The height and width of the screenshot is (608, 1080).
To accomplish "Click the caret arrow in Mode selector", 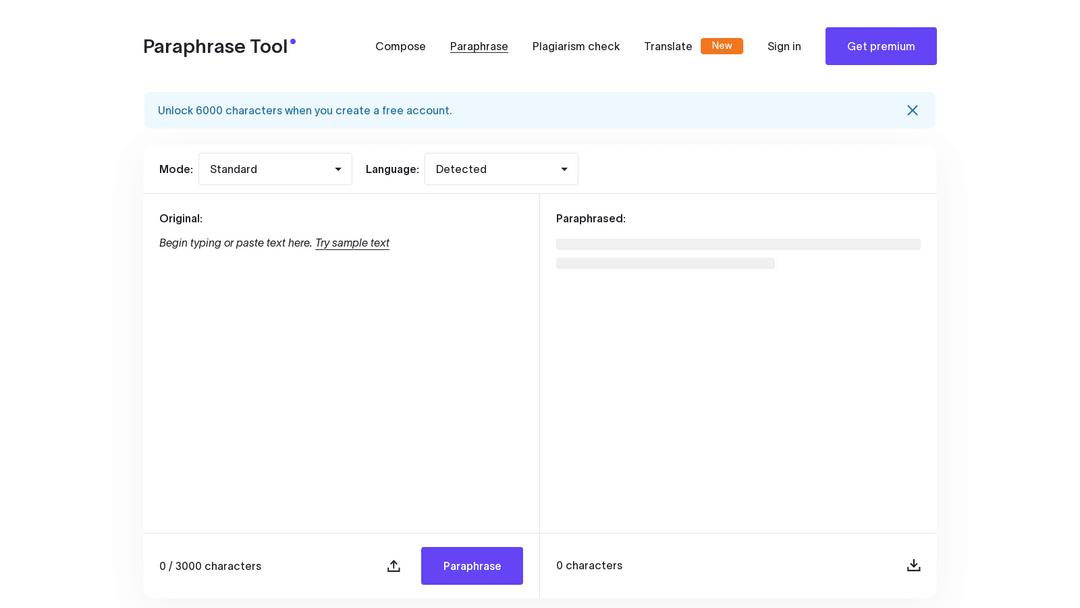I will pos(338,169).
